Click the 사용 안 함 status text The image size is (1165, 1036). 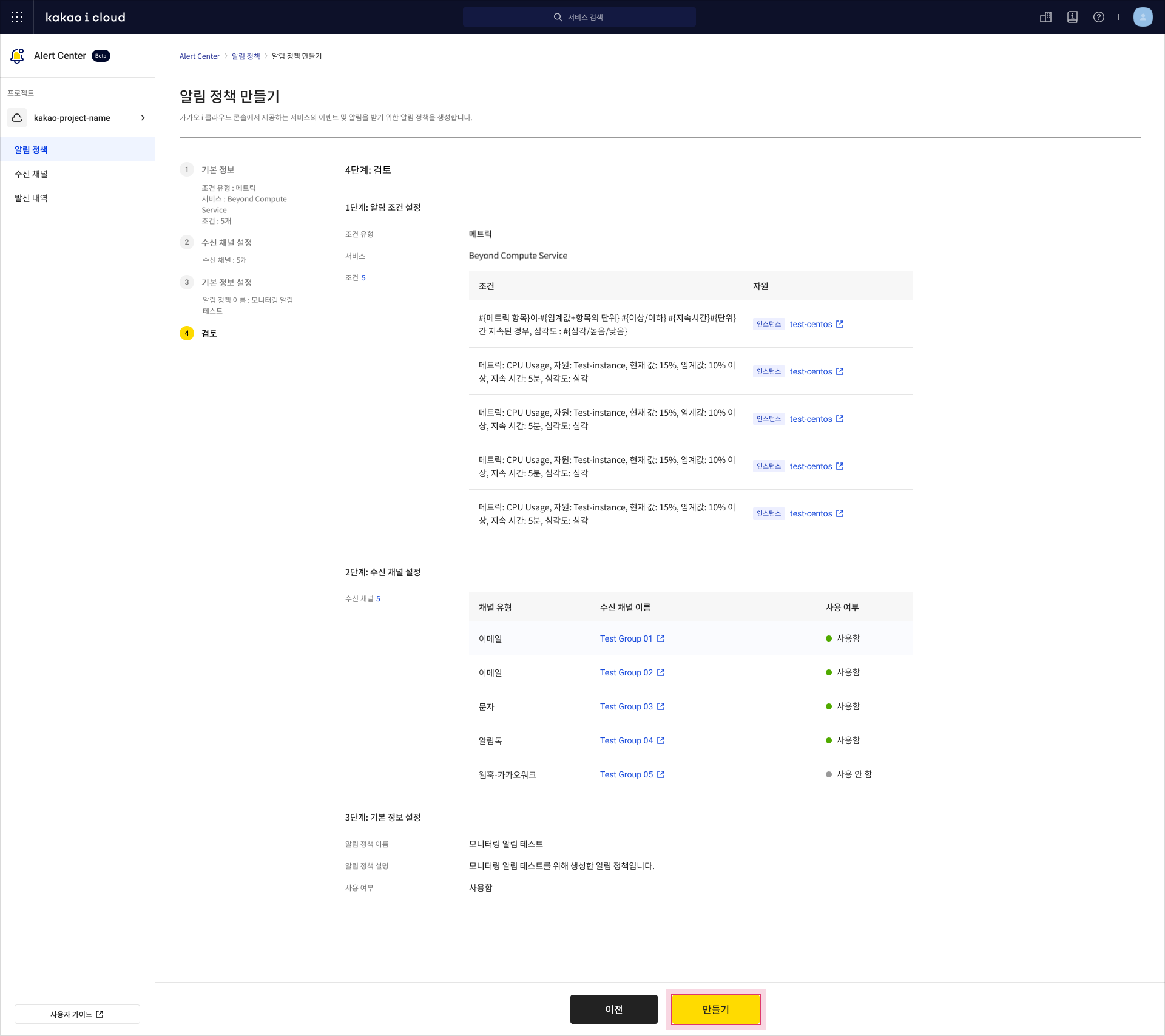[x=854, y=774]
